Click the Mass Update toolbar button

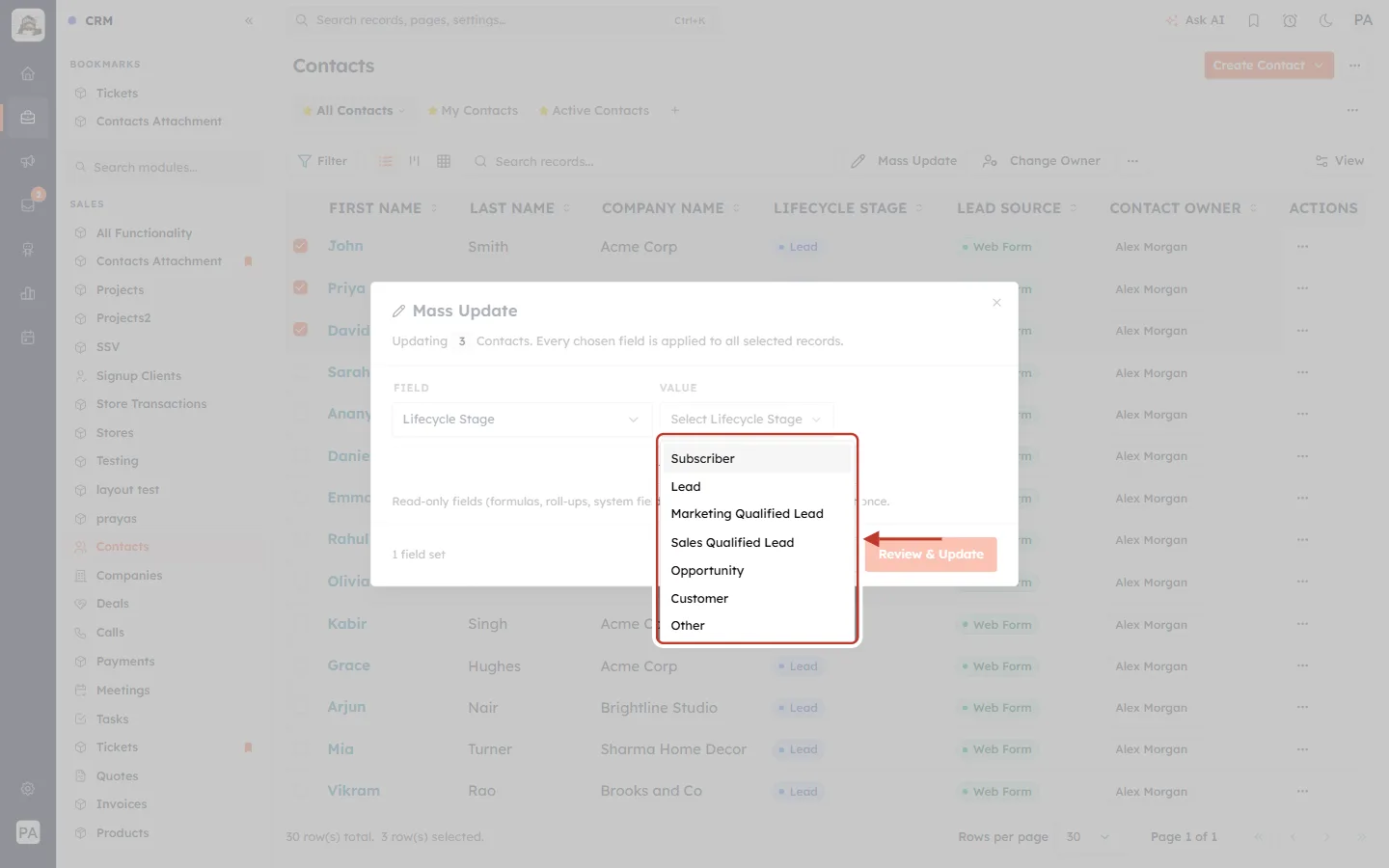(904, 161)
